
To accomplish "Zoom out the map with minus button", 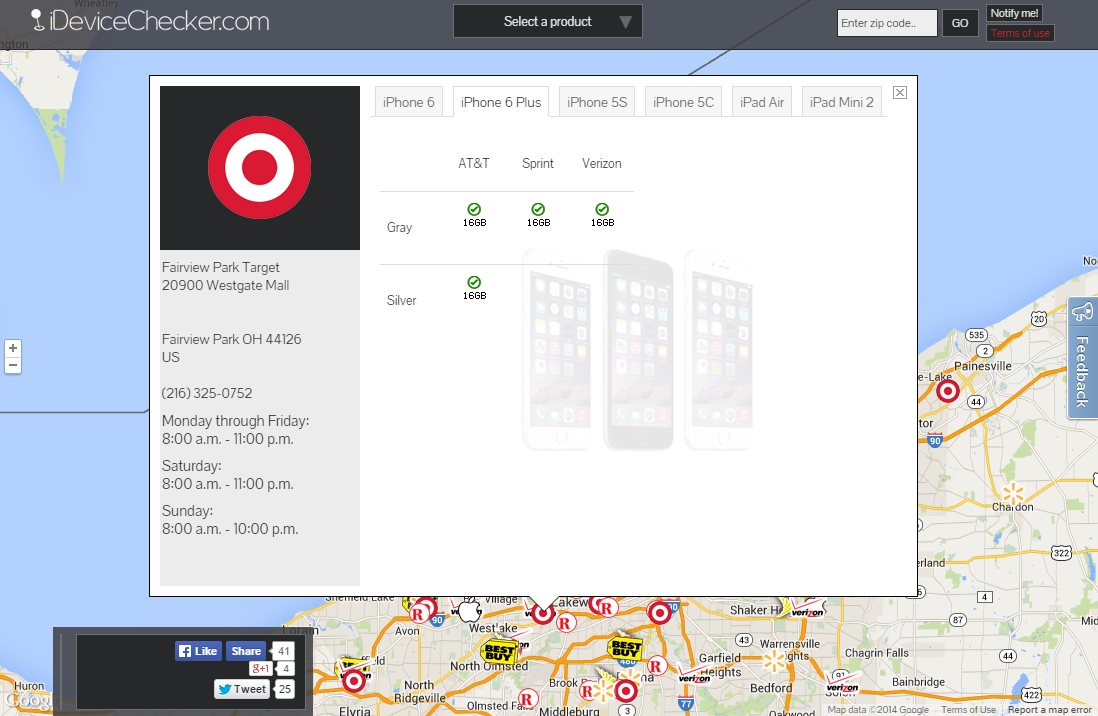I will (x=13, y=365).
